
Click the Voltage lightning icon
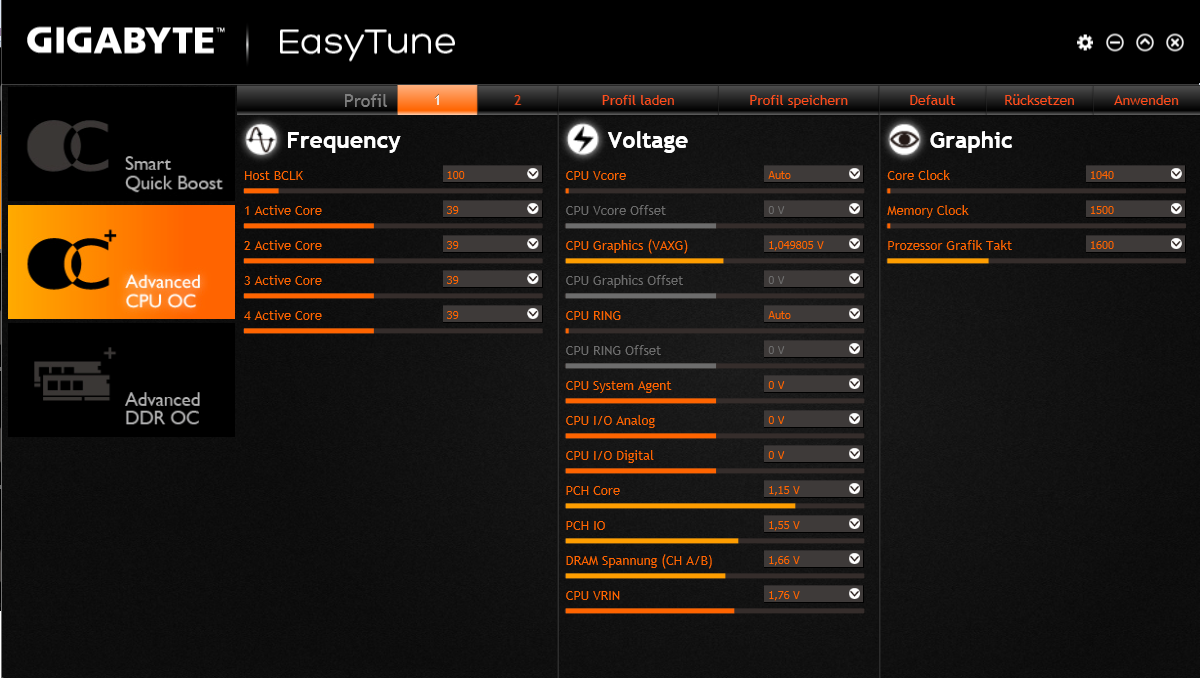582,140
